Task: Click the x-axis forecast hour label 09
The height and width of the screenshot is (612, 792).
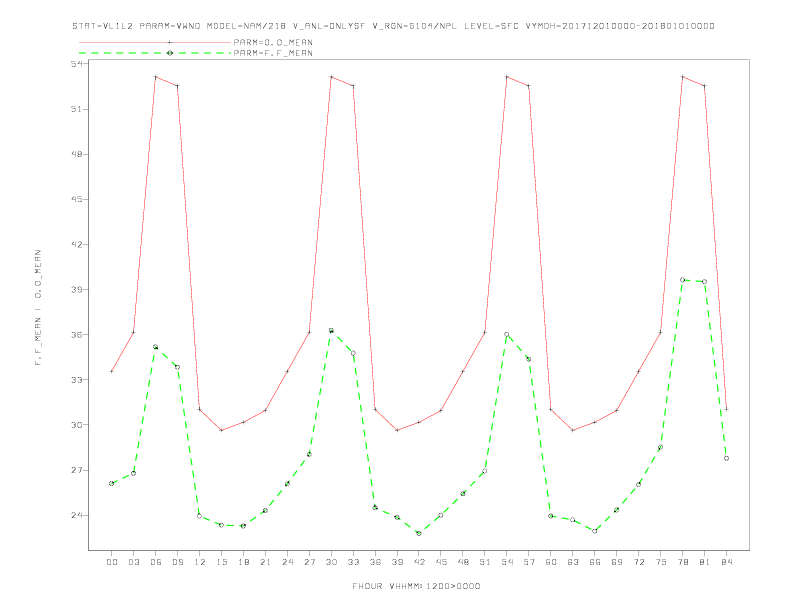Action: [177, 562]
